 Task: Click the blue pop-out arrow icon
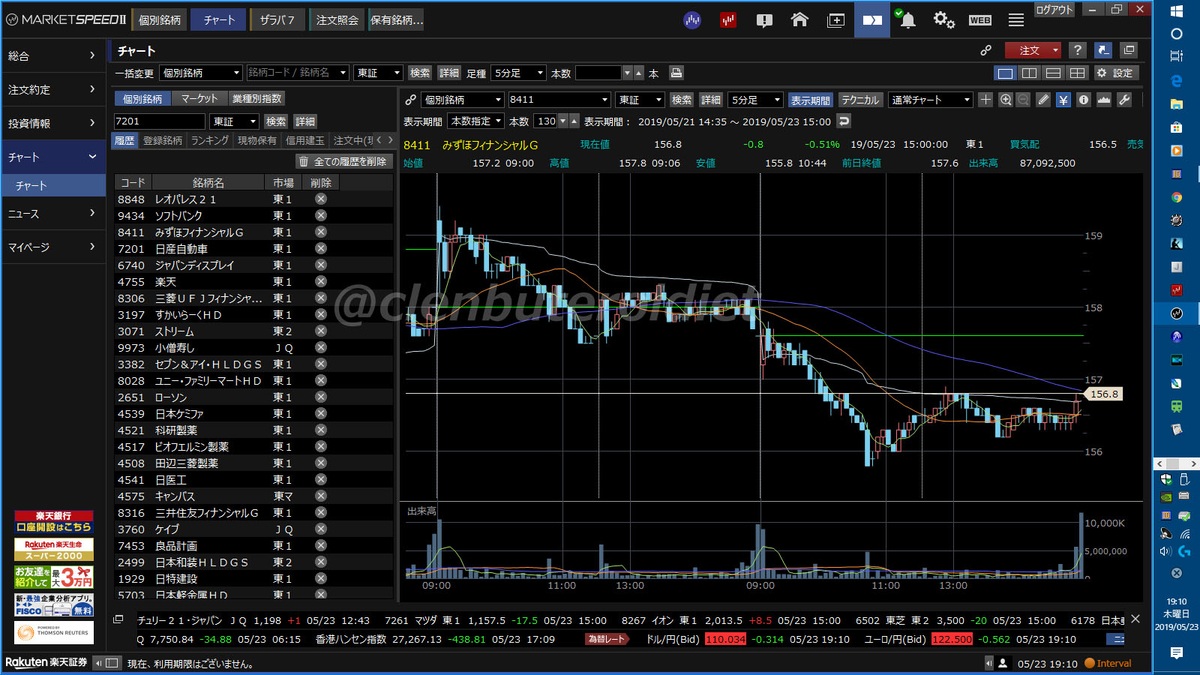1103,50
